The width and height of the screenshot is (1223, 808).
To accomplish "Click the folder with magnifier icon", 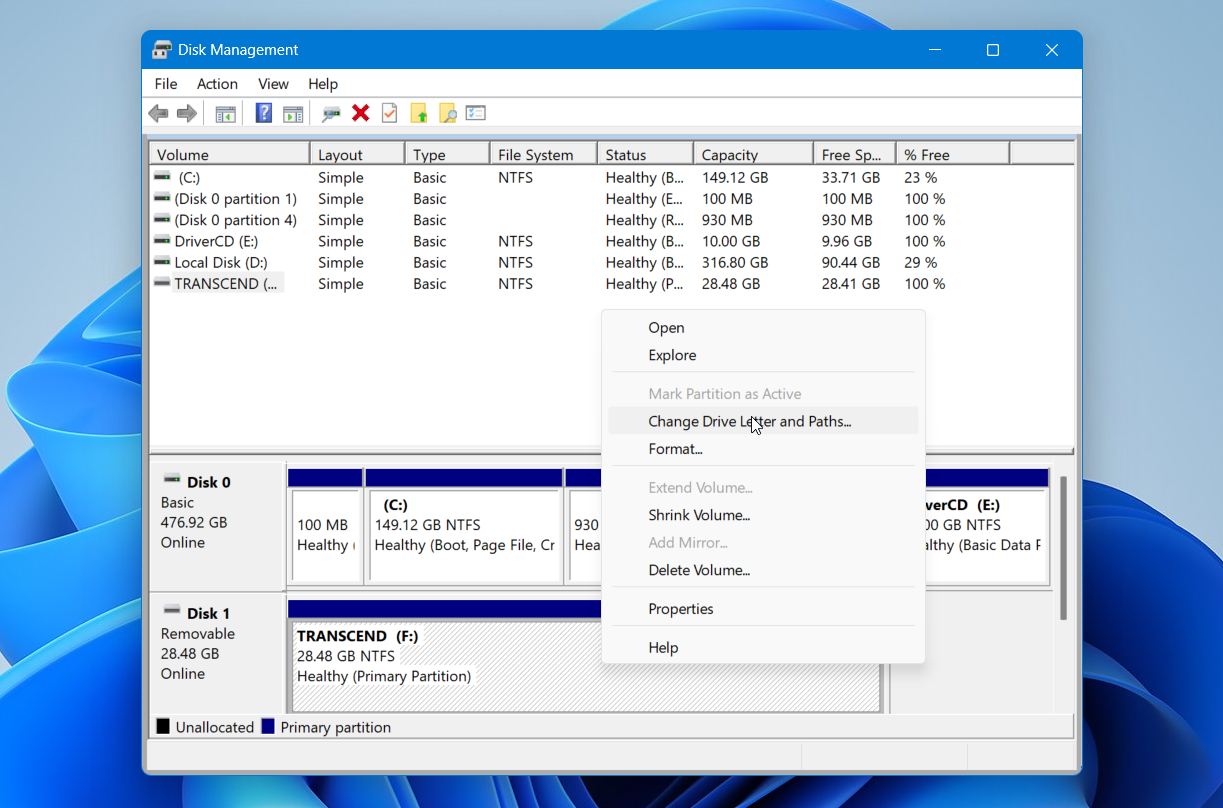I will [447, 113].
